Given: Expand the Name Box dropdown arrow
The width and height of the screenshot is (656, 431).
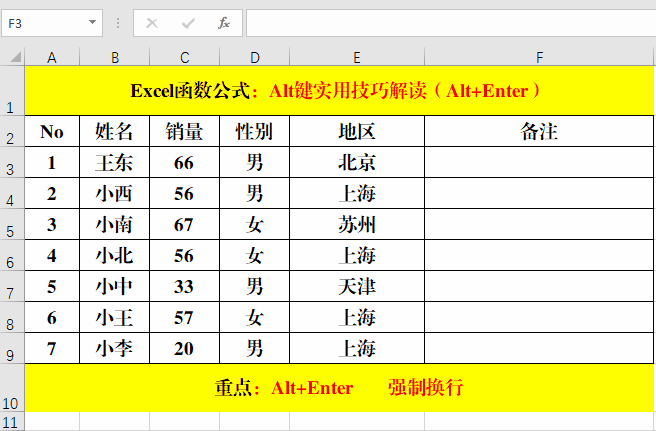Looking at the screenshot, I should [x=92, y=23].
